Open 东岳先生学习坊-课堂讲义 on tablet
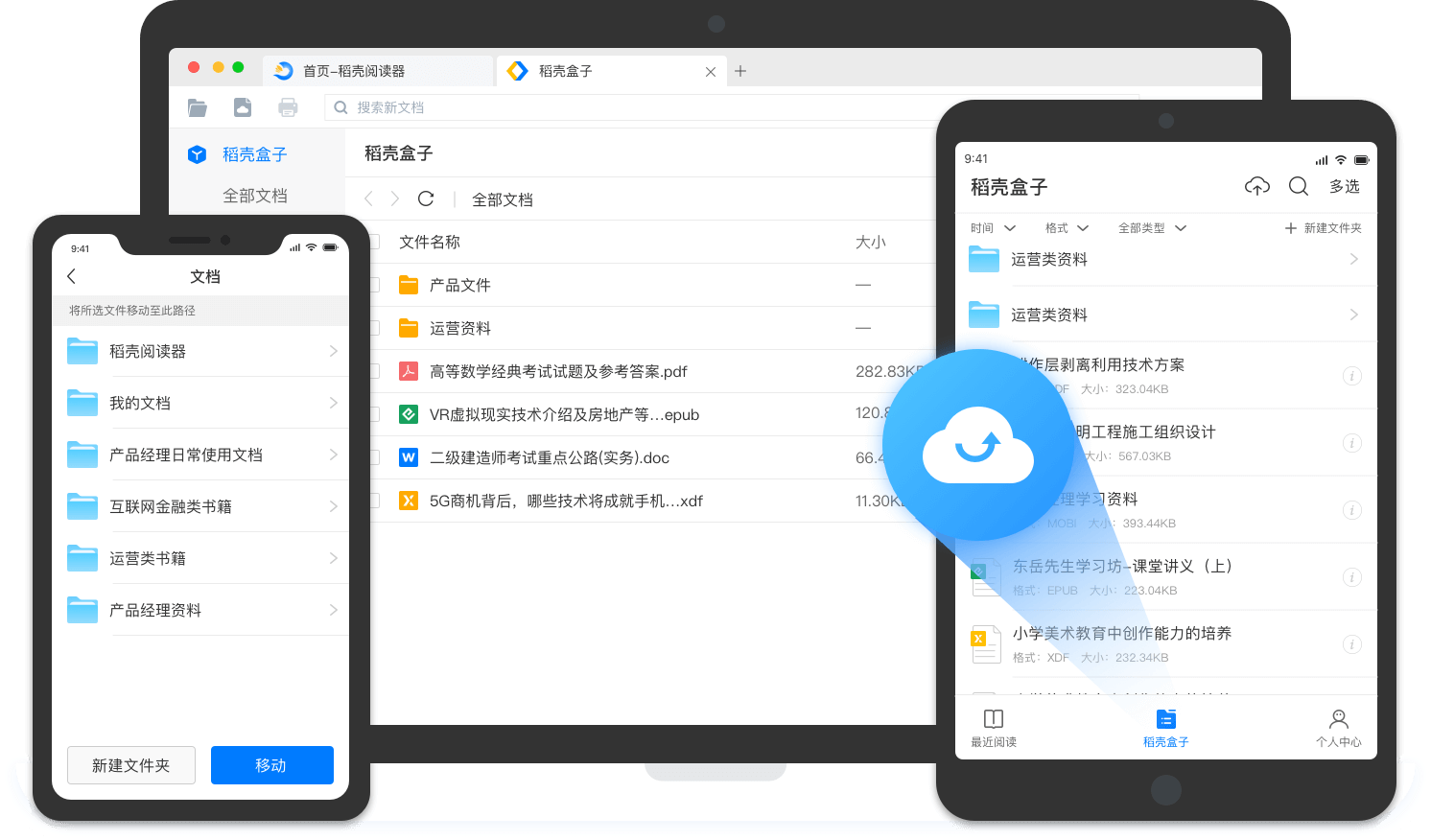Screen dimensions: 1431x840 tap(1122, 566)
